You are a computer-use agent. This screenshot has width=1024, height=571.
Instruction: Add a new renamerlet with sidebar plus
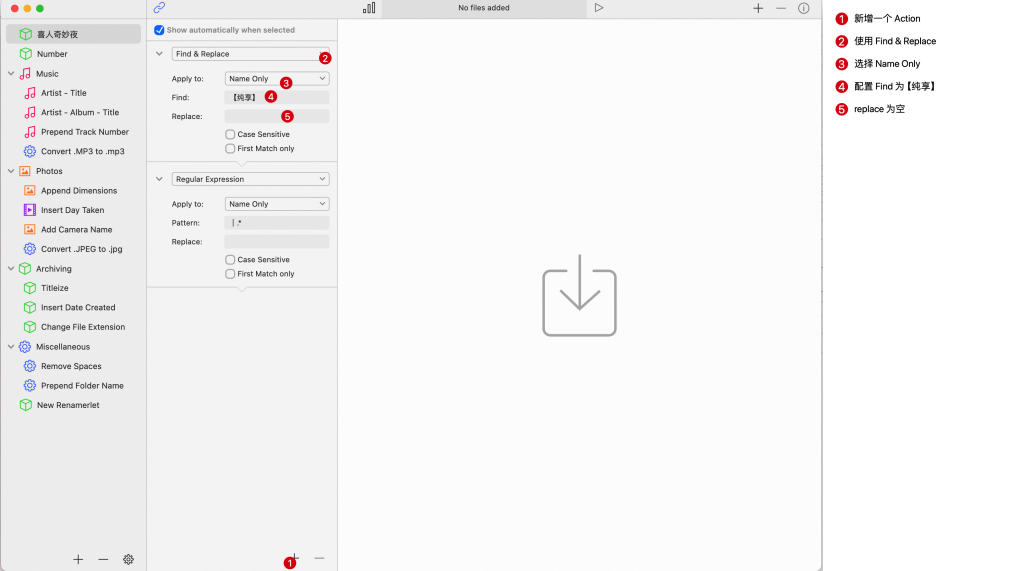(78, 559)
